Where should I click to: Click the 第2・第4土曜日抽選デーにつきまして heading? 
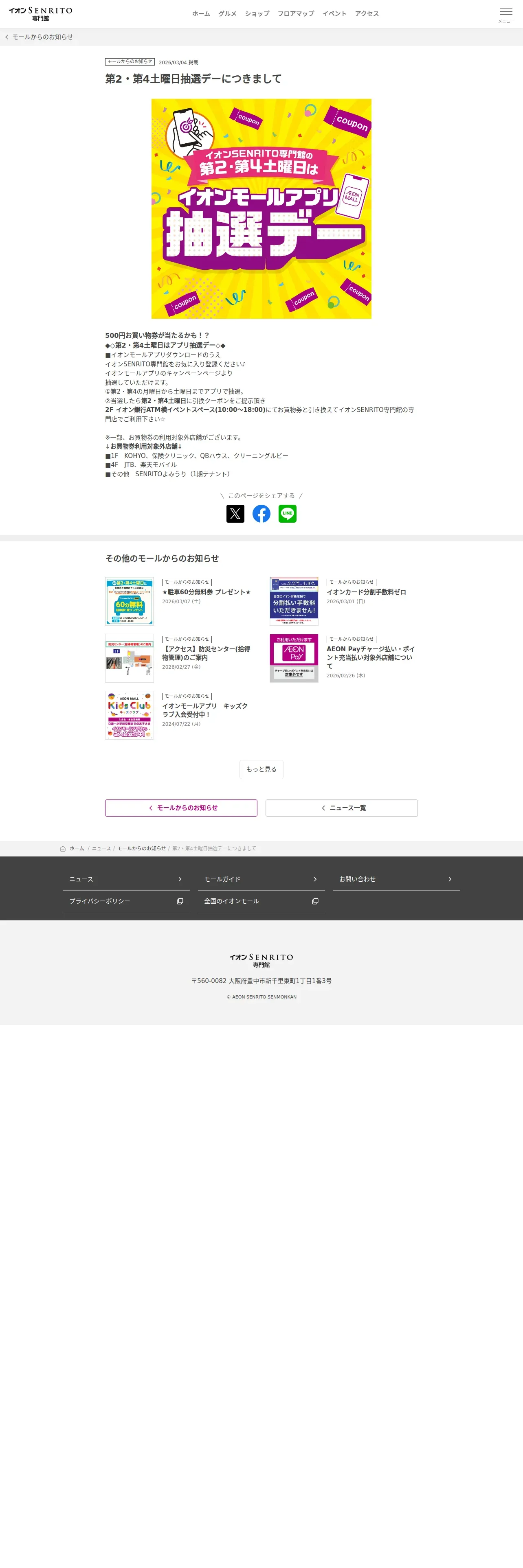[x=193, y=79]
